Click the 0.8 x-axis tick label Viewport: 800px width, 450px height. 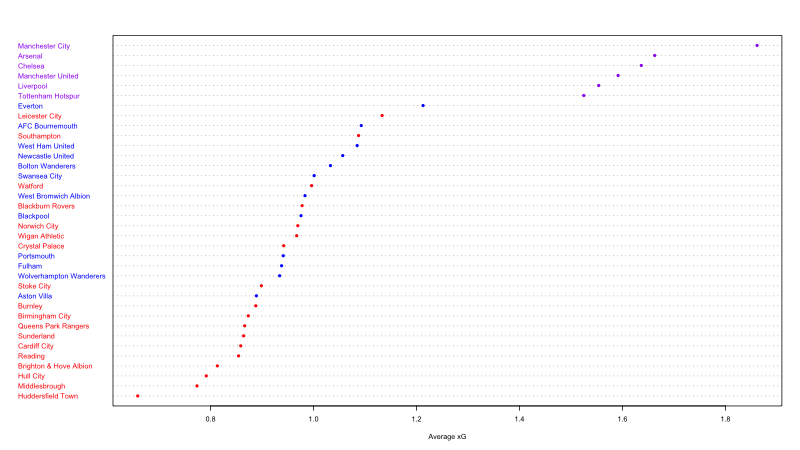click(x=210, y=419)
